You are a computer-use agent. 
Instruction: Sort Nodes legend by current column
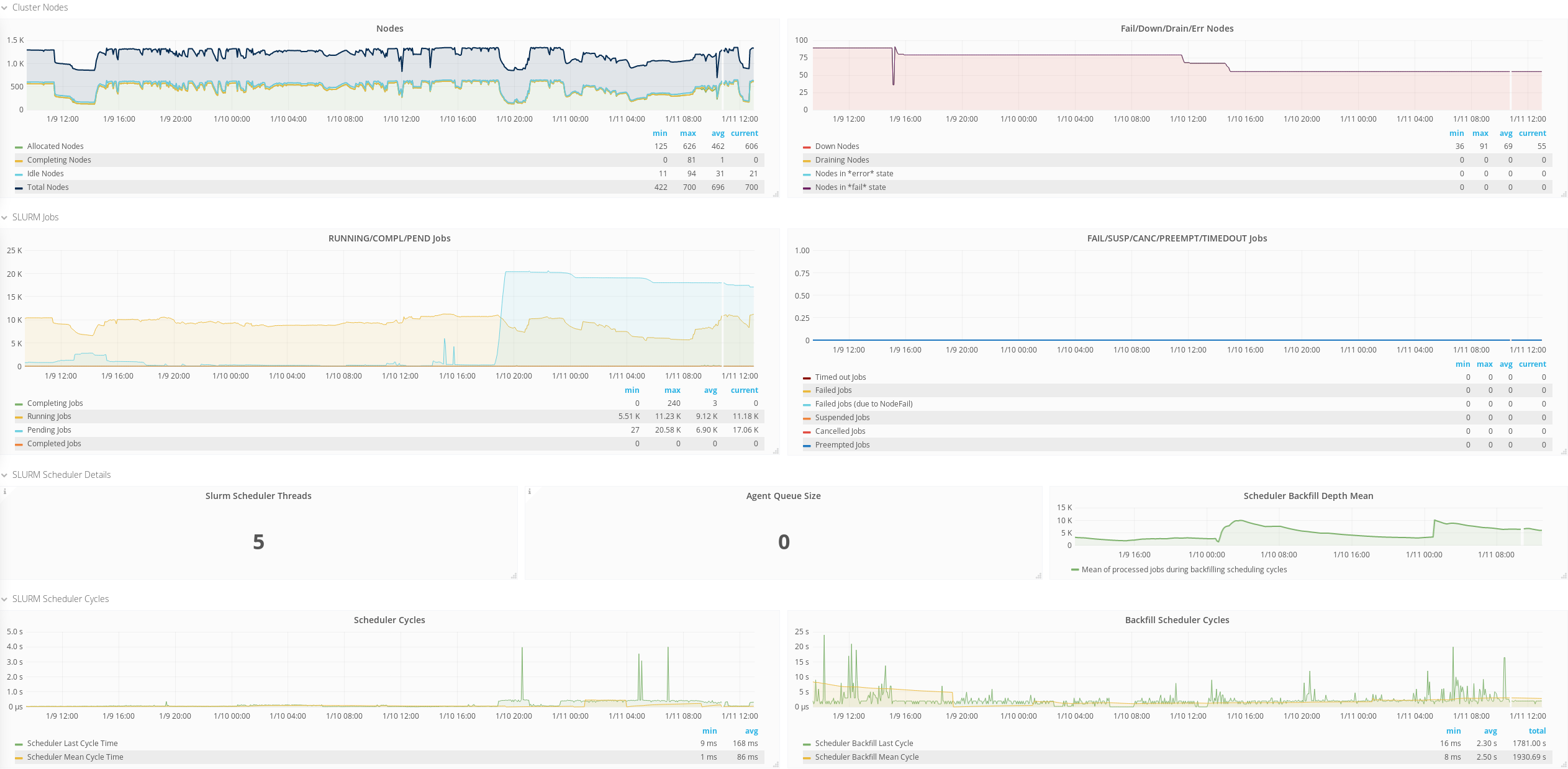point(744,133)
